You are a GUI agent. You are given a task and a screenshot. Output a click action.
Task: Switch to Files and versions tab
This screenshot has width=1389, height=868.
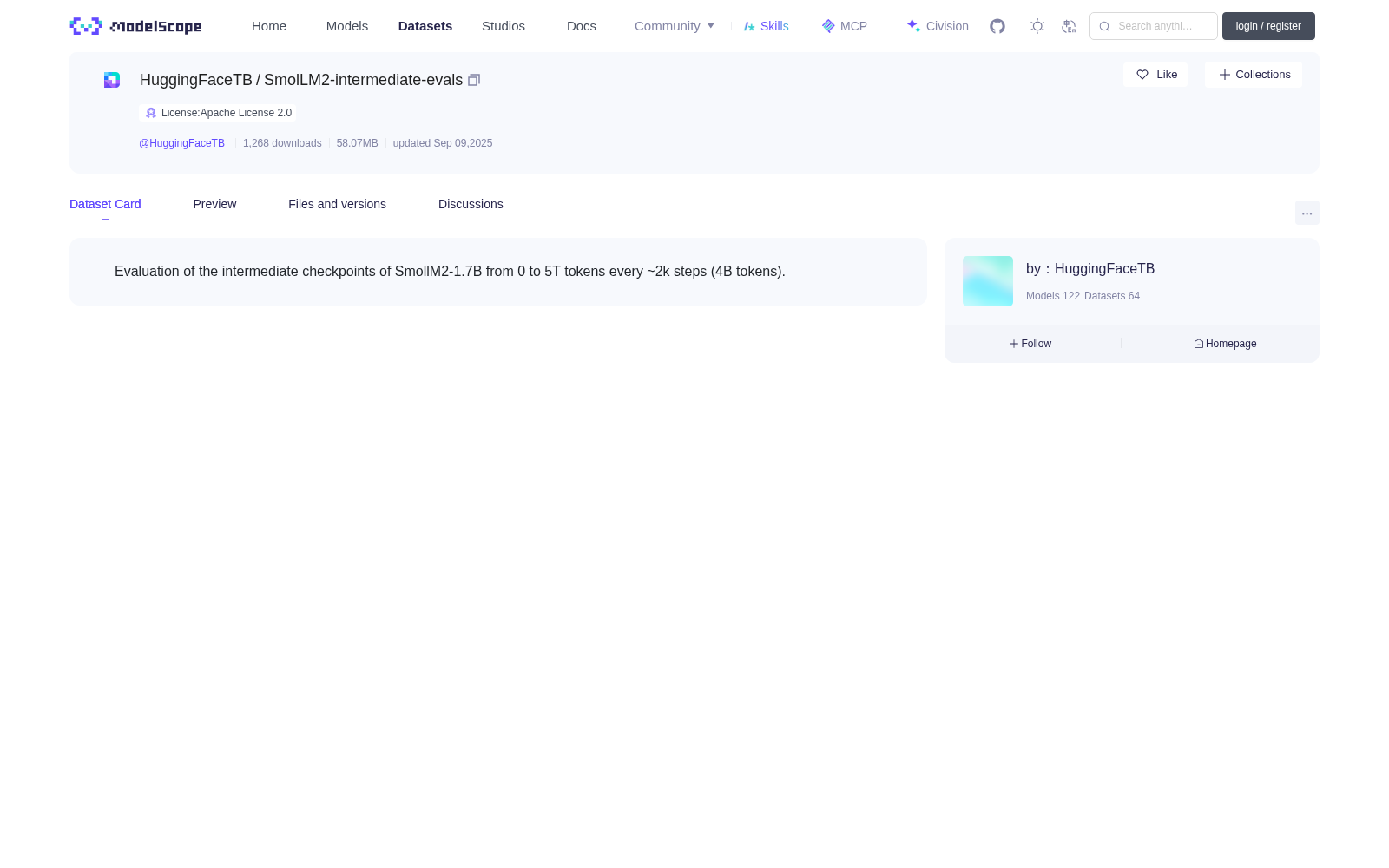click(337, 204)
